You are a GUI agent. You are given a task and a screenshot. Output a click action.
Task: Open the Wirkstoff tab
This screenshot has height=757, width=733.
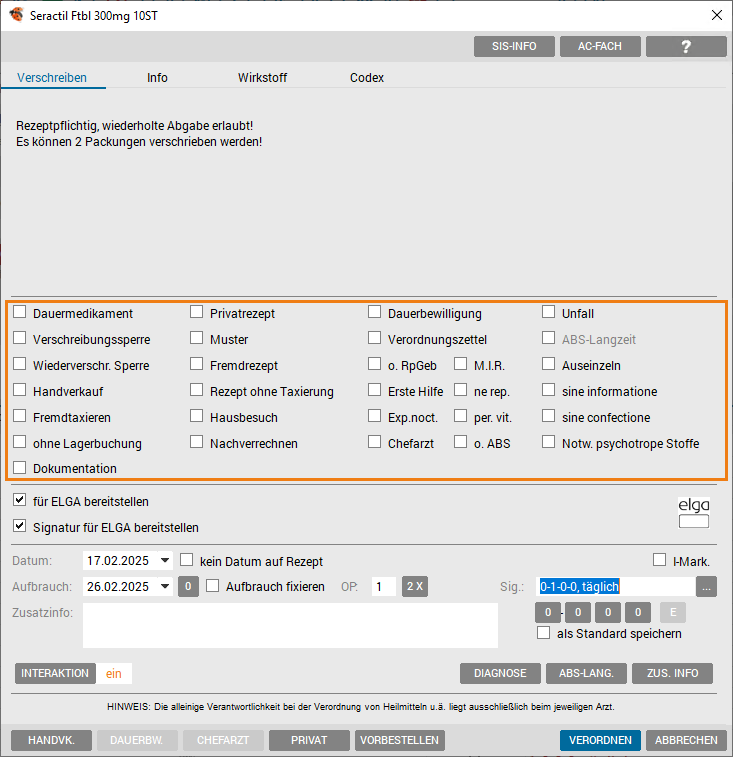[x=262, y=78]
